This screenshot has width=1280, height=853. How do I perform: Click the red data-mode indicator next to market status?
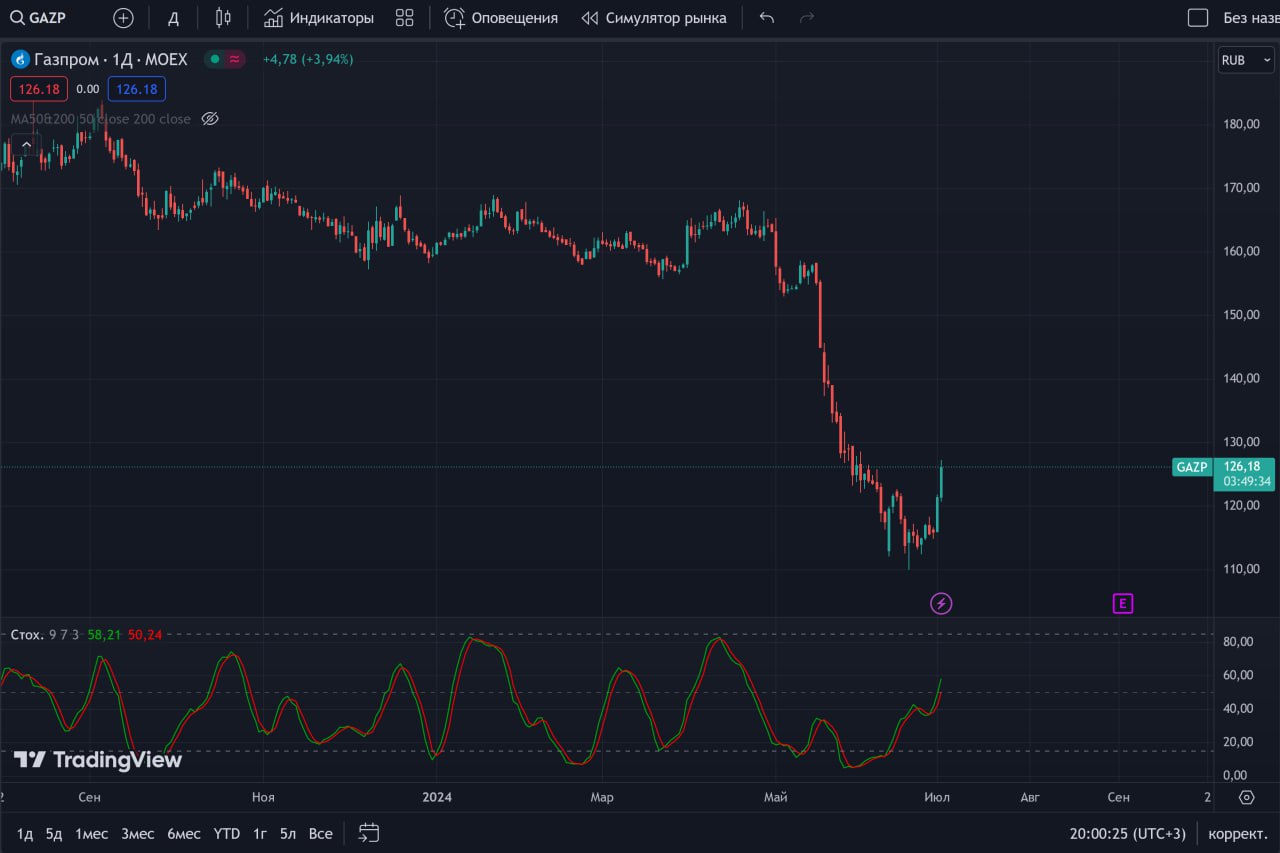tap(235, 59)
